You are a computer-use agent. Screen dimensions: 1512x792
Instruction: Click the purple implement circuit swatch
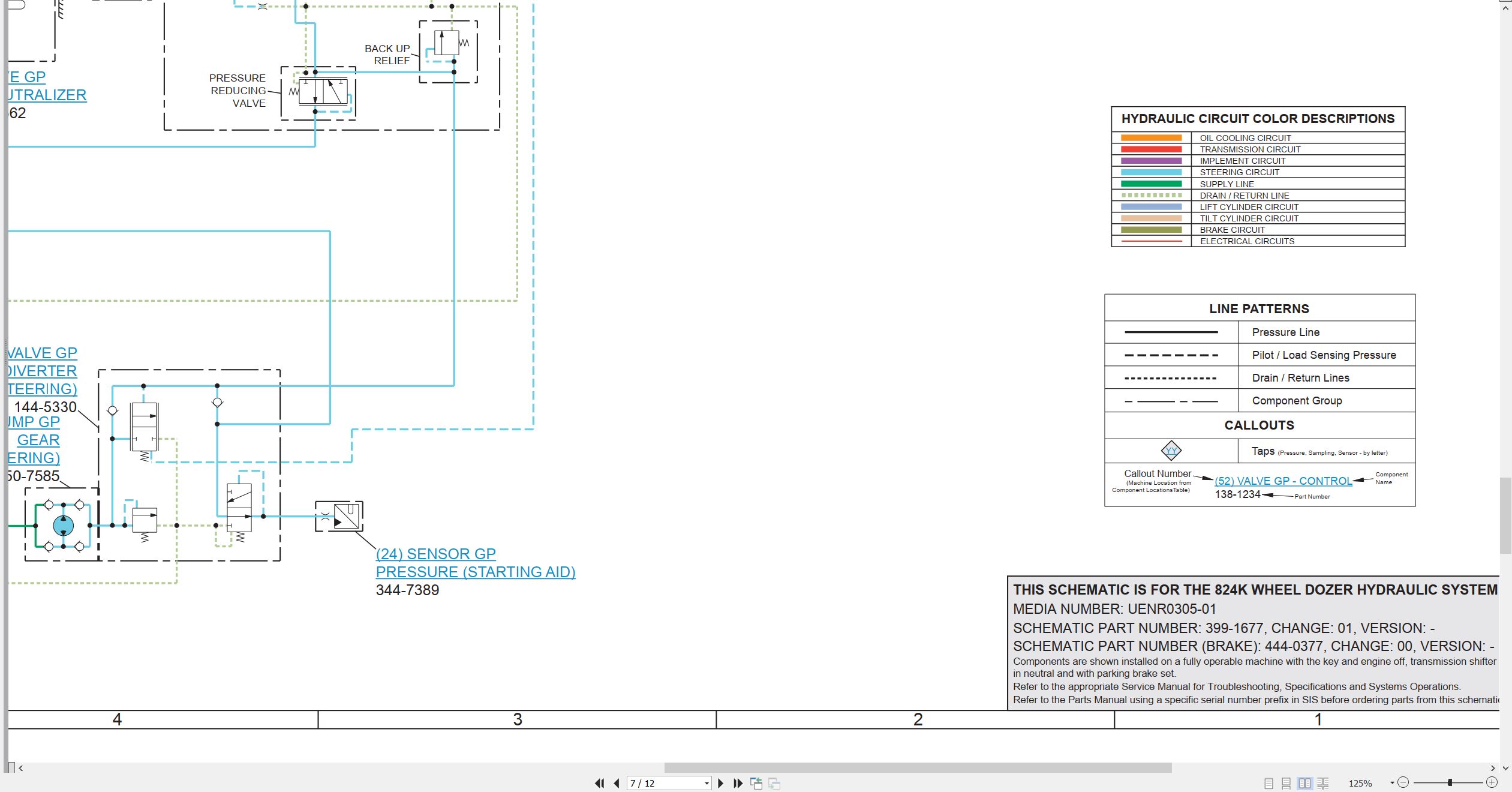pyautogui.click(x=1151, y=161)
